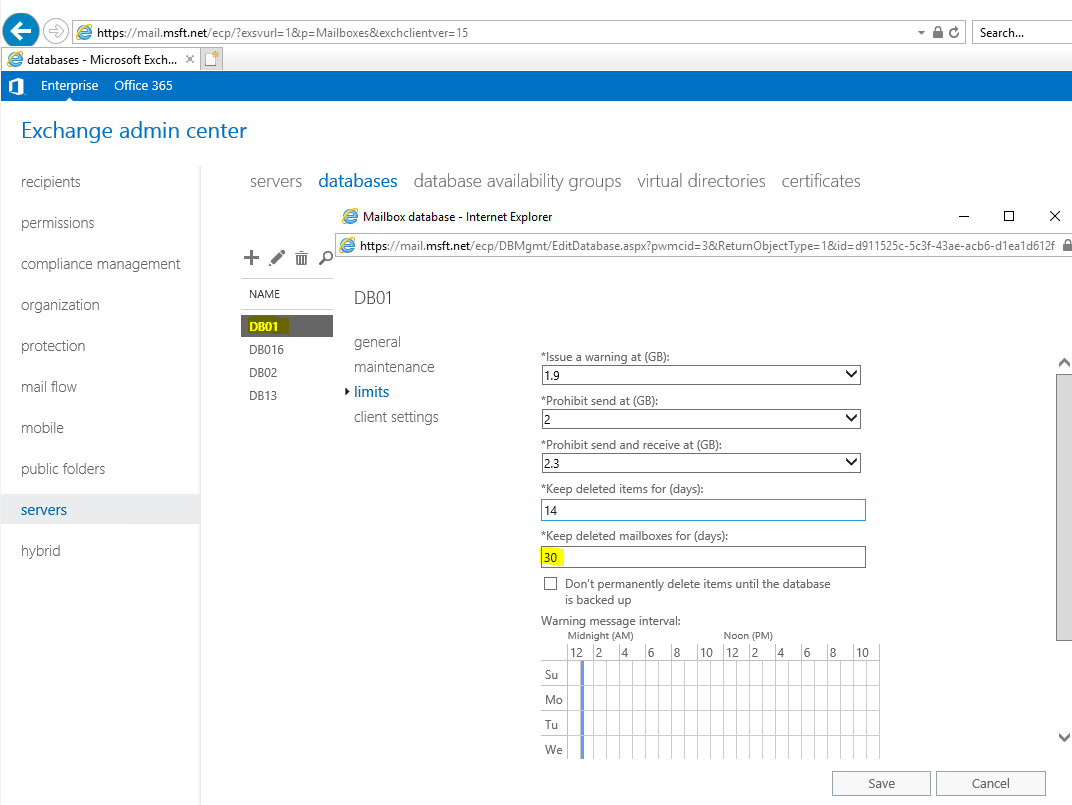Open protection section

click(x=53, y=346)
